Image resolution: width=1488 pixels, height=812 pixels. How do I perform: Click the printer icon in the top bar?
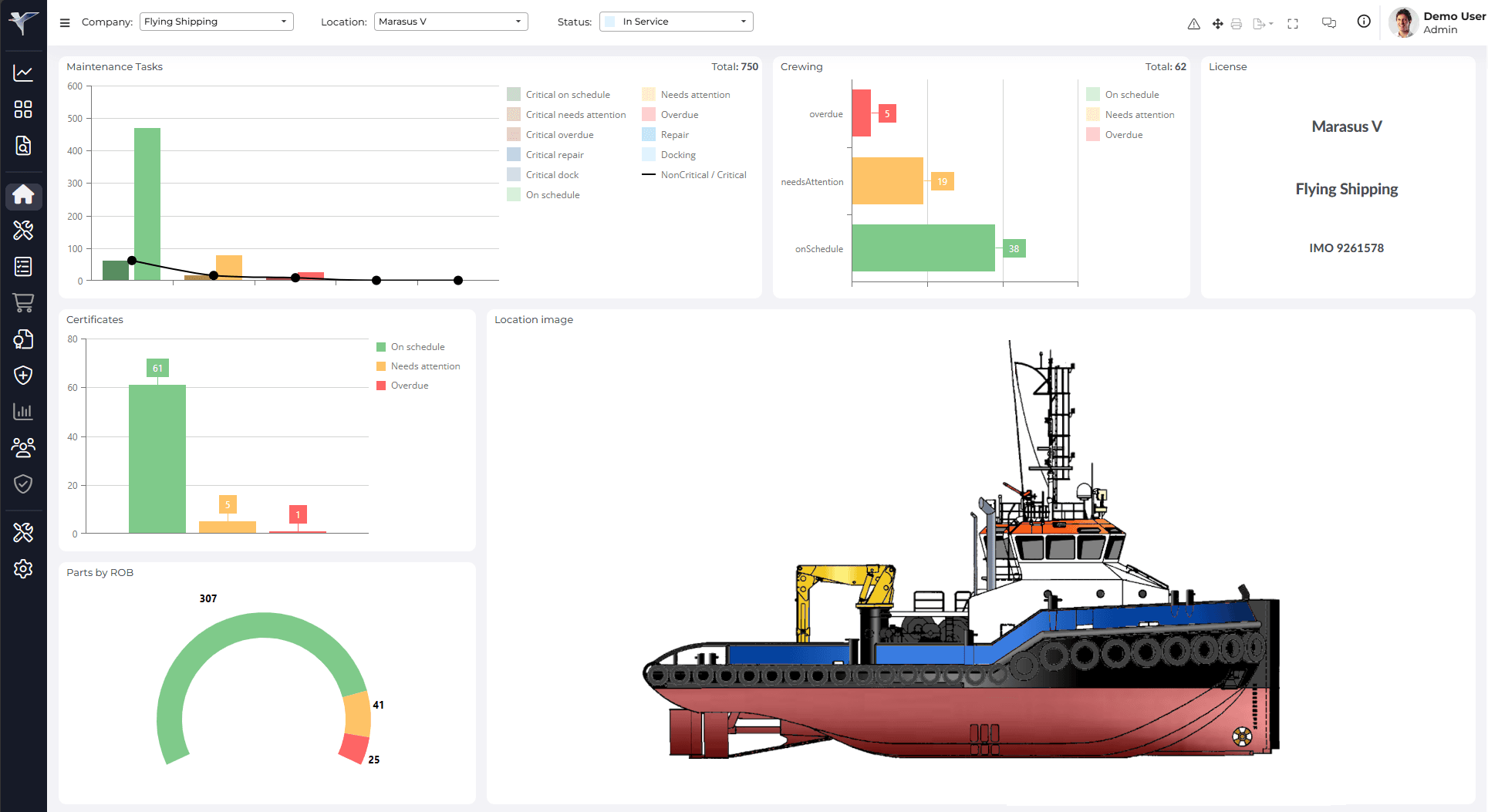point(1237,24)
